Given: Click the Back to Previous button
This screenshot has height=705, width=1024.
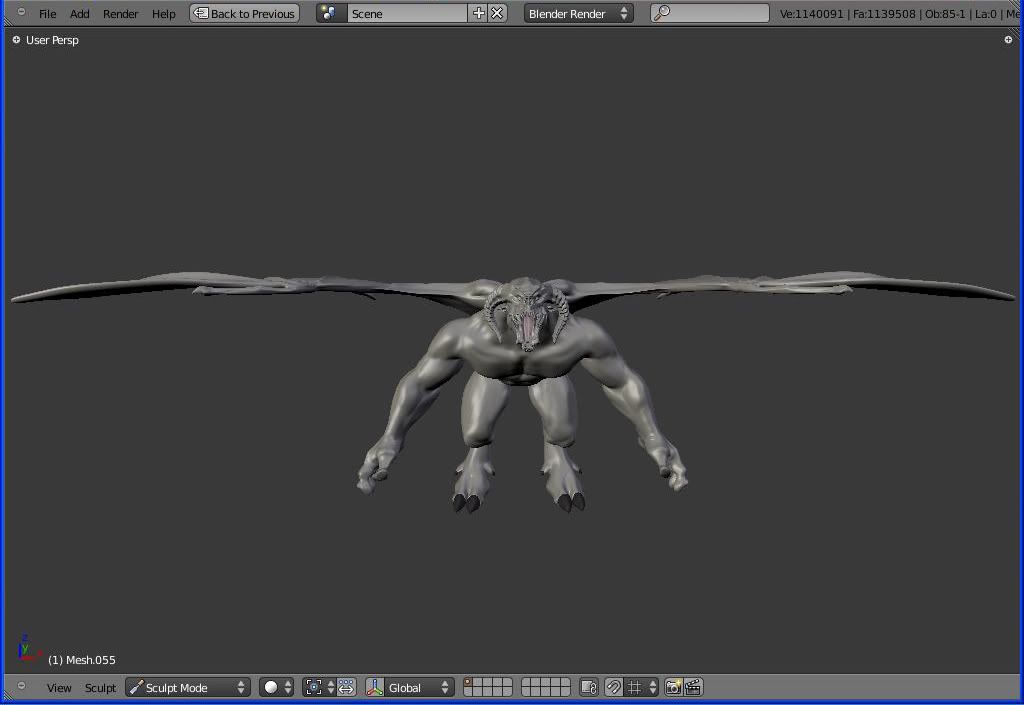Looking at the screenshot, I should pos(245,14).
